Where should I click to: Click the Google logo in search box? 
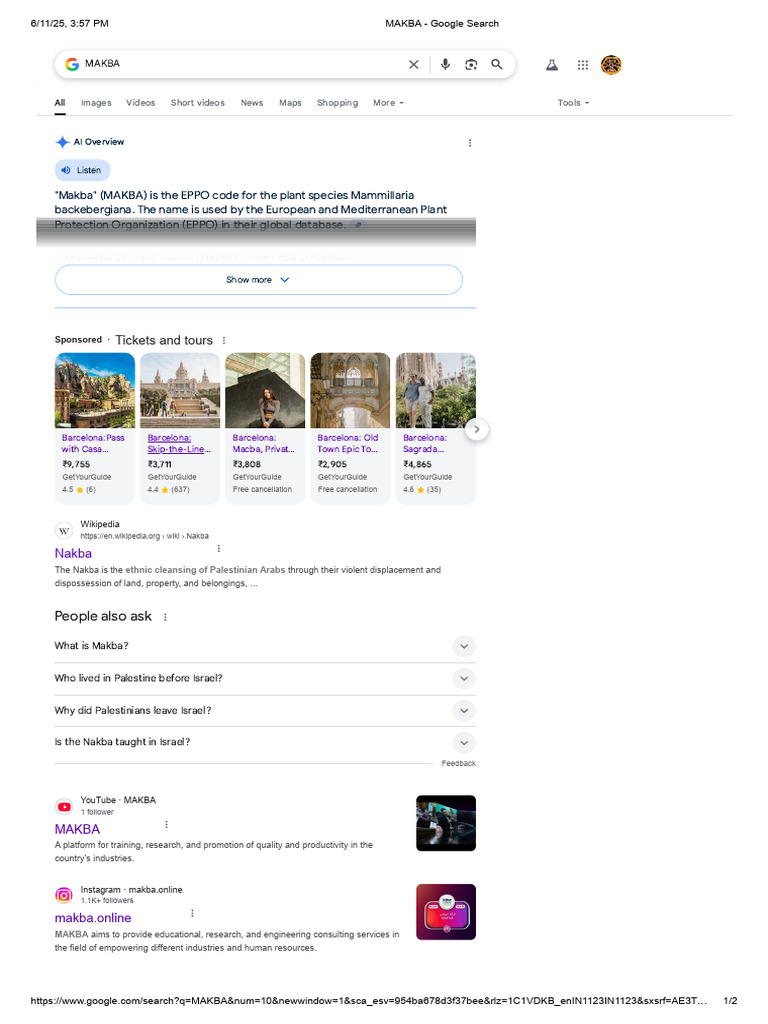coord(72,64)
